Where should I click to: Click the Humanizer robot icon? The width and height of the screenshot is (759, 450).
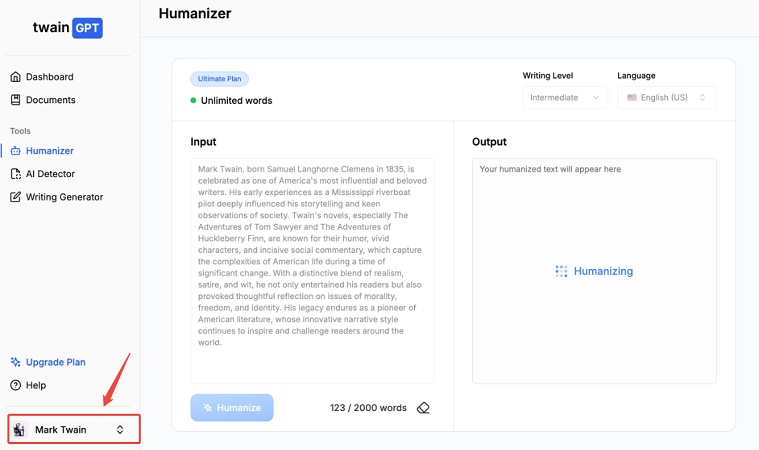click(x=16, y=151)
